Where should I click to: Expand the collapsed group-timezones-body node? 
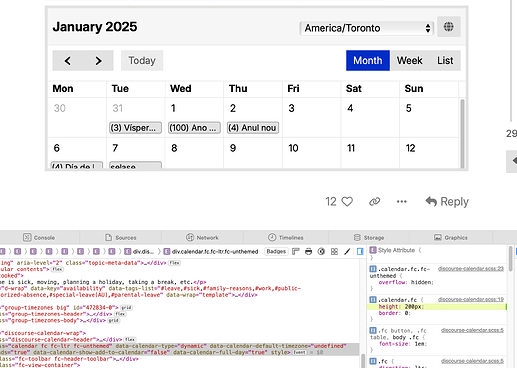coord(84,320)
